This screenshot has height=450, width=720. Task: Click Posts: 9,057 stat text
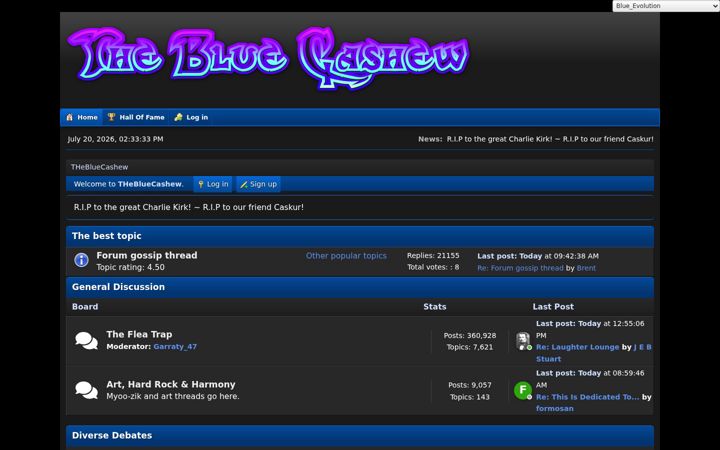[x=470, y=385]
